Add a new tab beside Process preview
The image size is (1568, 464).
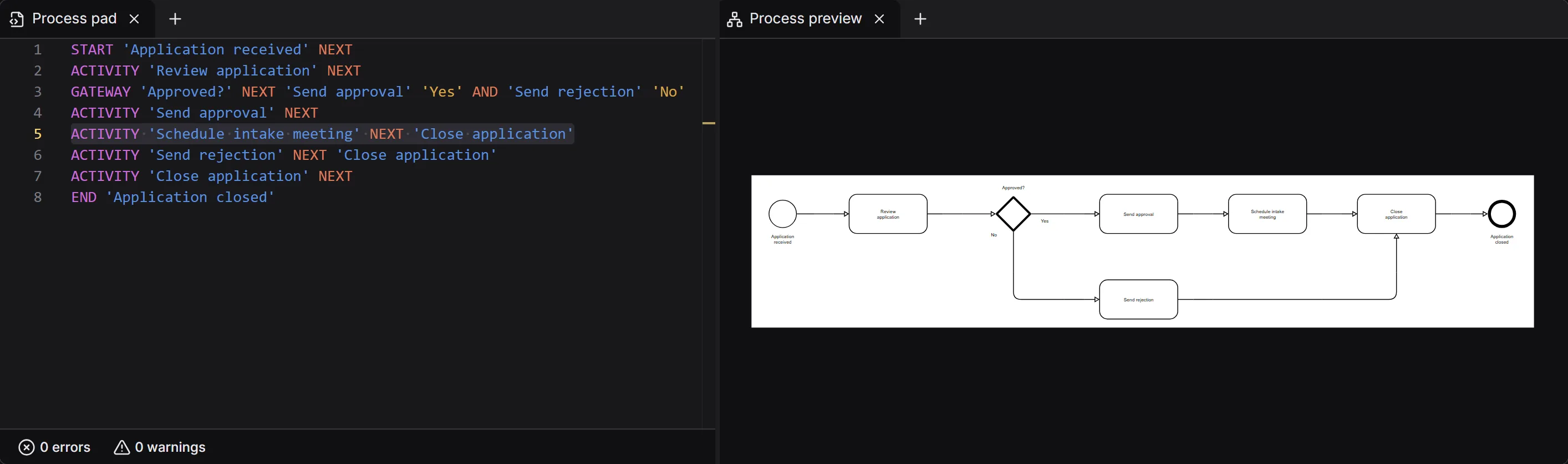click(920, 19)
